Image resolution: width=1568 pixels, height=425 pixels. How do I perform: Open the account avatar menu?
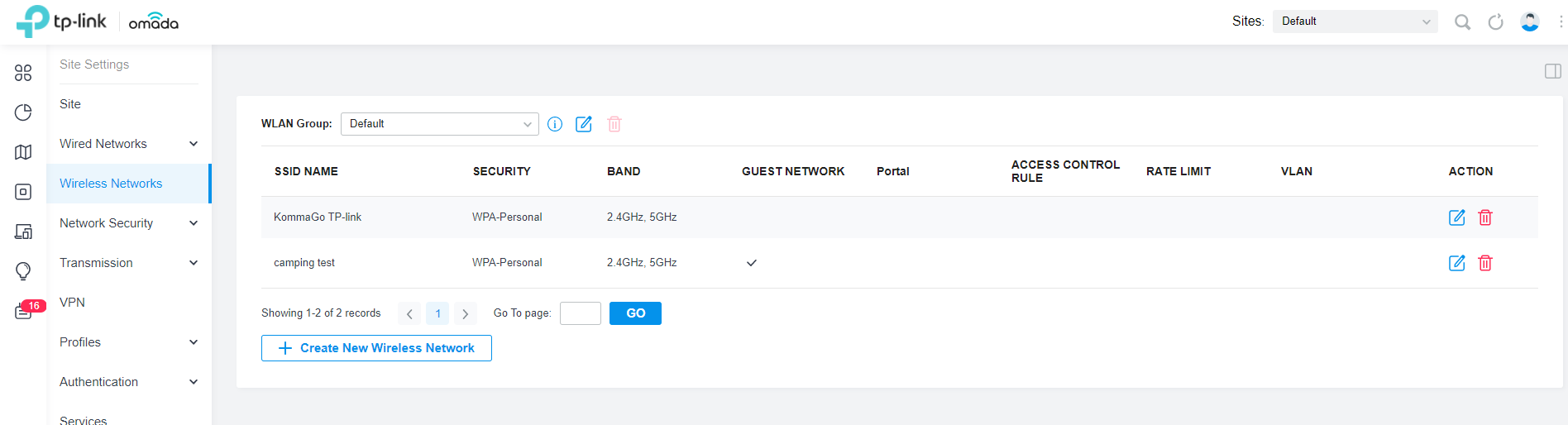(1529, 22)
